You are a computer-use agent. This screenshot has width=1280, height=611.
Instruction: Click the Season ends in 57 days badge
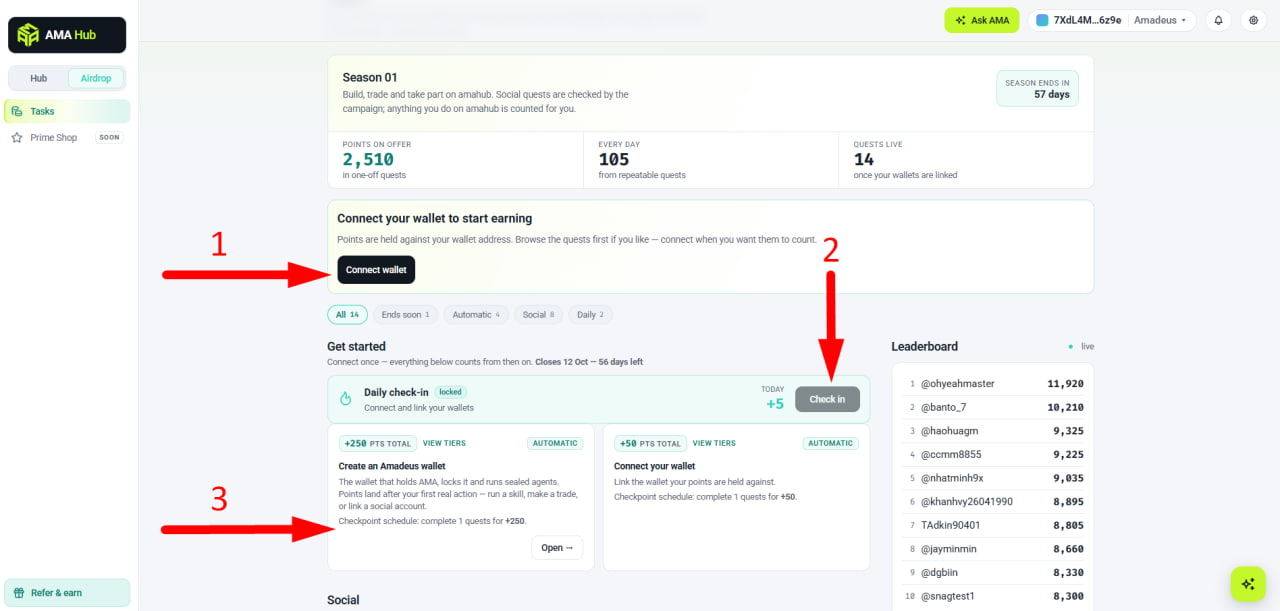point(1037,88)
